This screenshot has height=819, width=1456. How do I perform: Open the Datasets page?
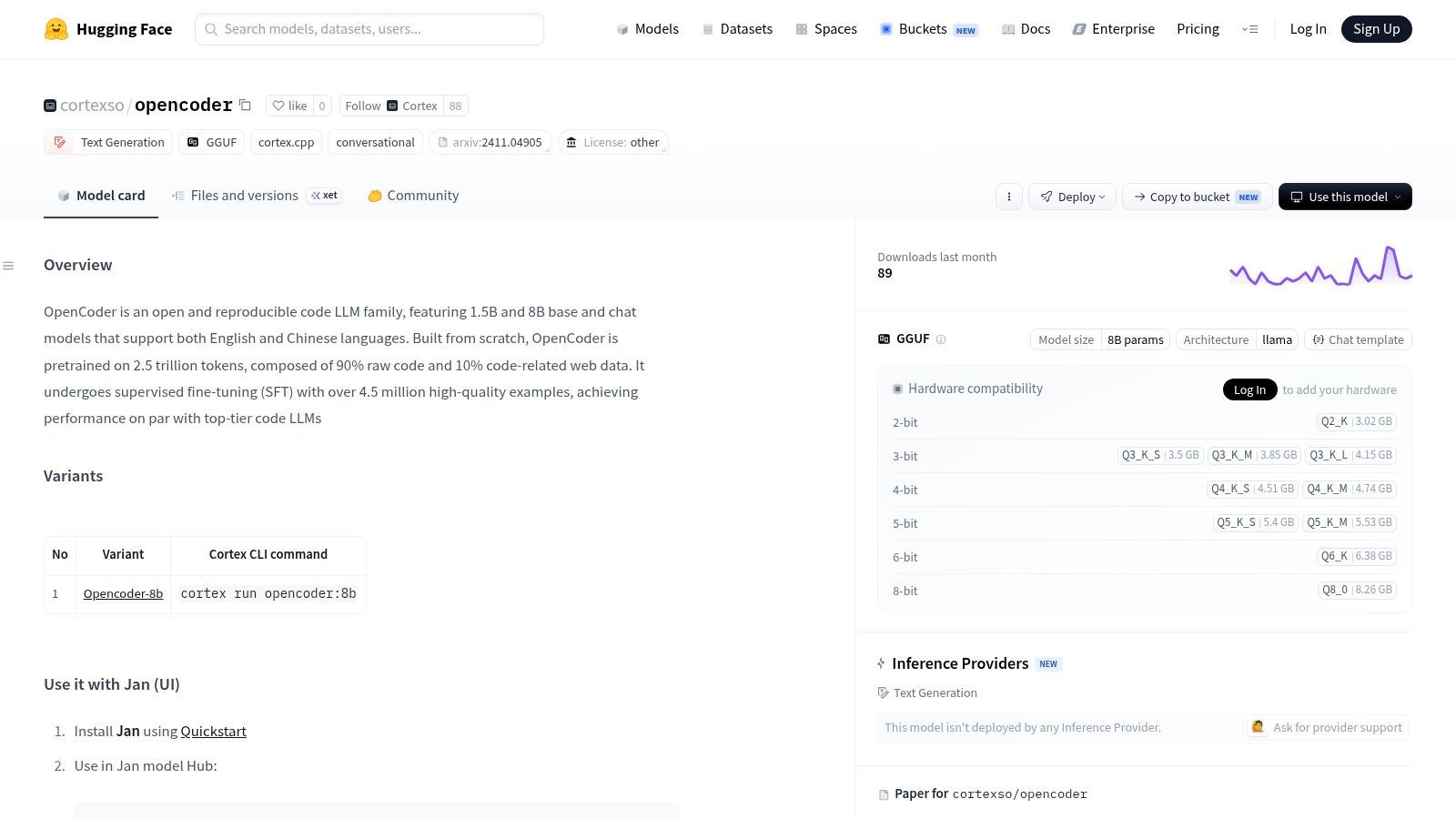pos(737,29)
